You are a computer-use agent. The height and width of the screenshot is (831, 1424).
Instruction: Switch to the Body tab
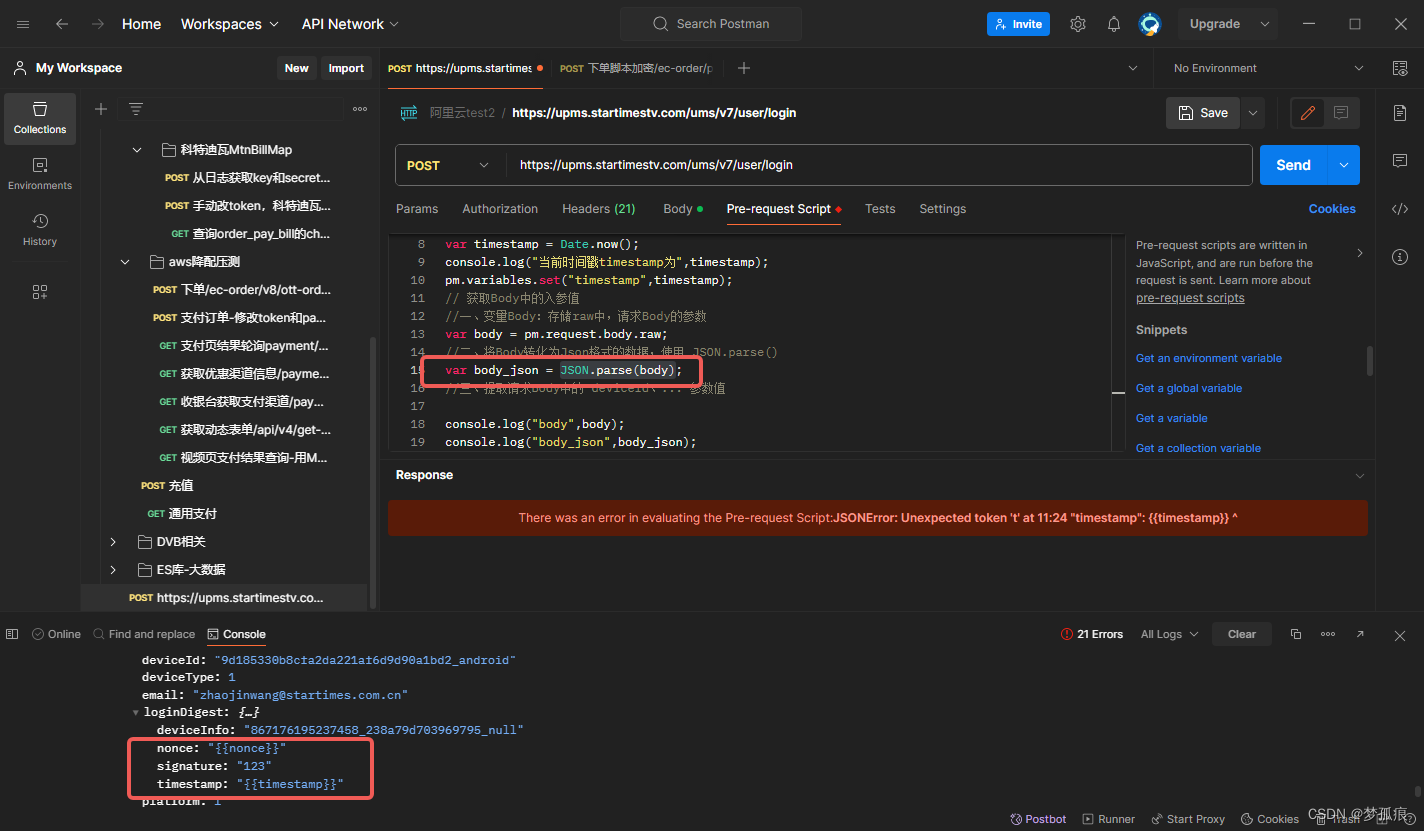pos(683,209)
